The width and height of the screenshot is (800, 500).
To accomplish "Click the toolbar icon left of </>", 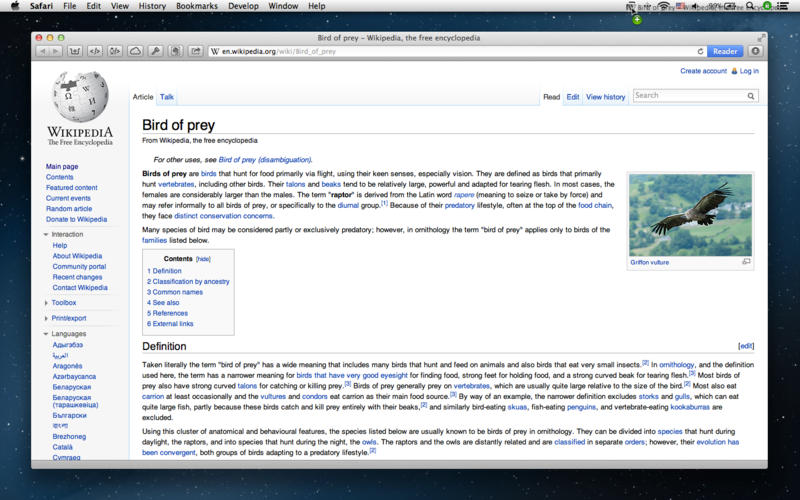I will 74,52.
